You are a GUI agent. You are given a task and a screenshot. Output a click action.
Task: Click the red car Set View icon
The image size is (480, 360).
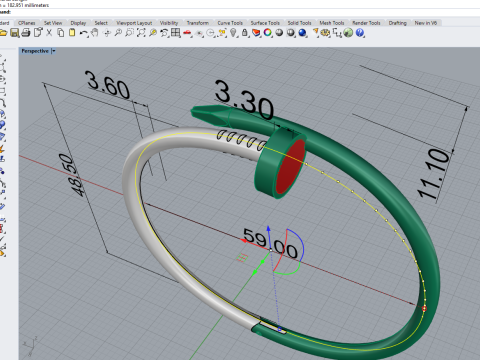click(187, 33)
